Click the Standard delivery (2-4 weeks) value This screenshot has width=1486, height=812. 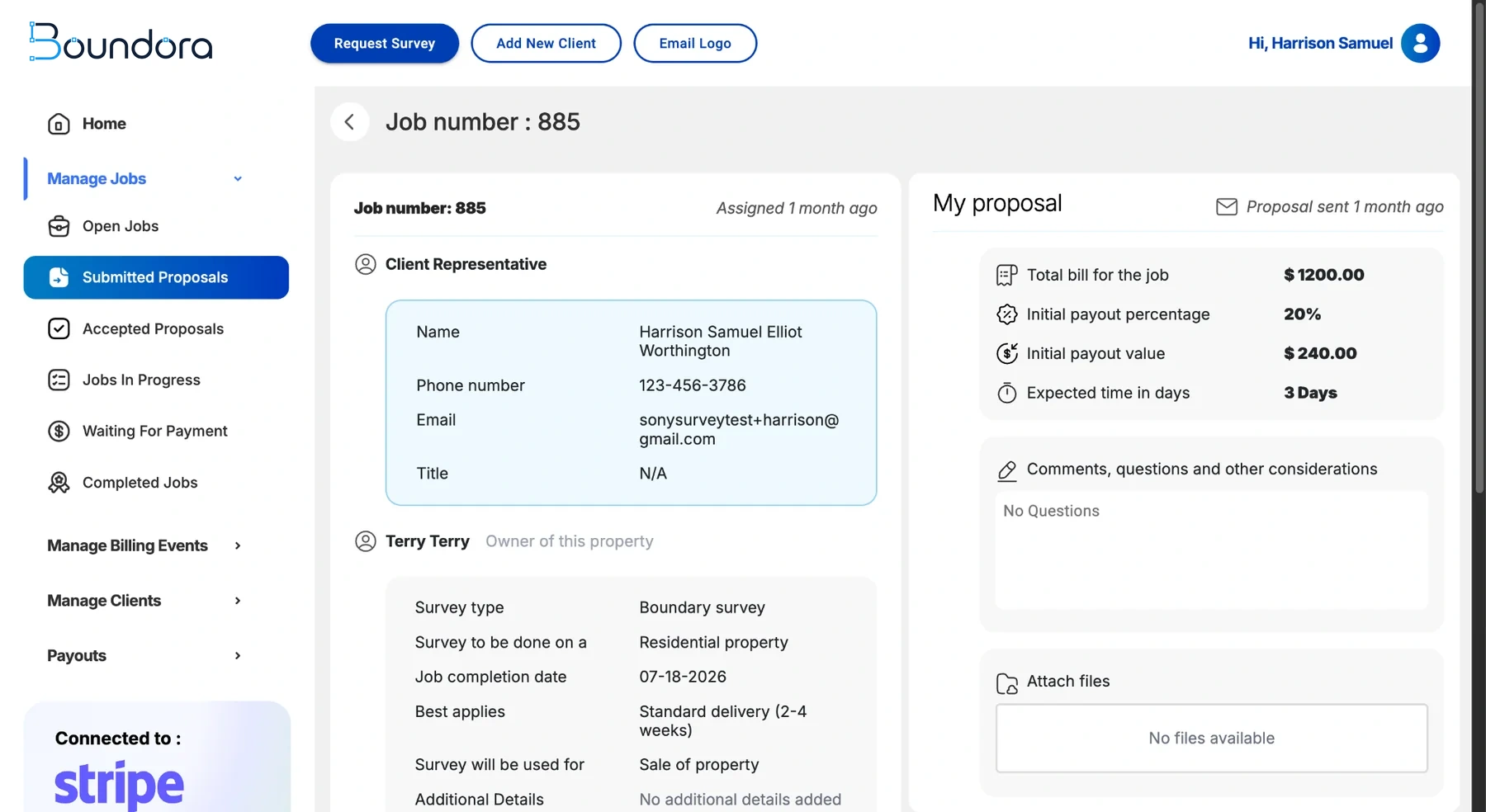pyautogui.click(x=723, y=720)
